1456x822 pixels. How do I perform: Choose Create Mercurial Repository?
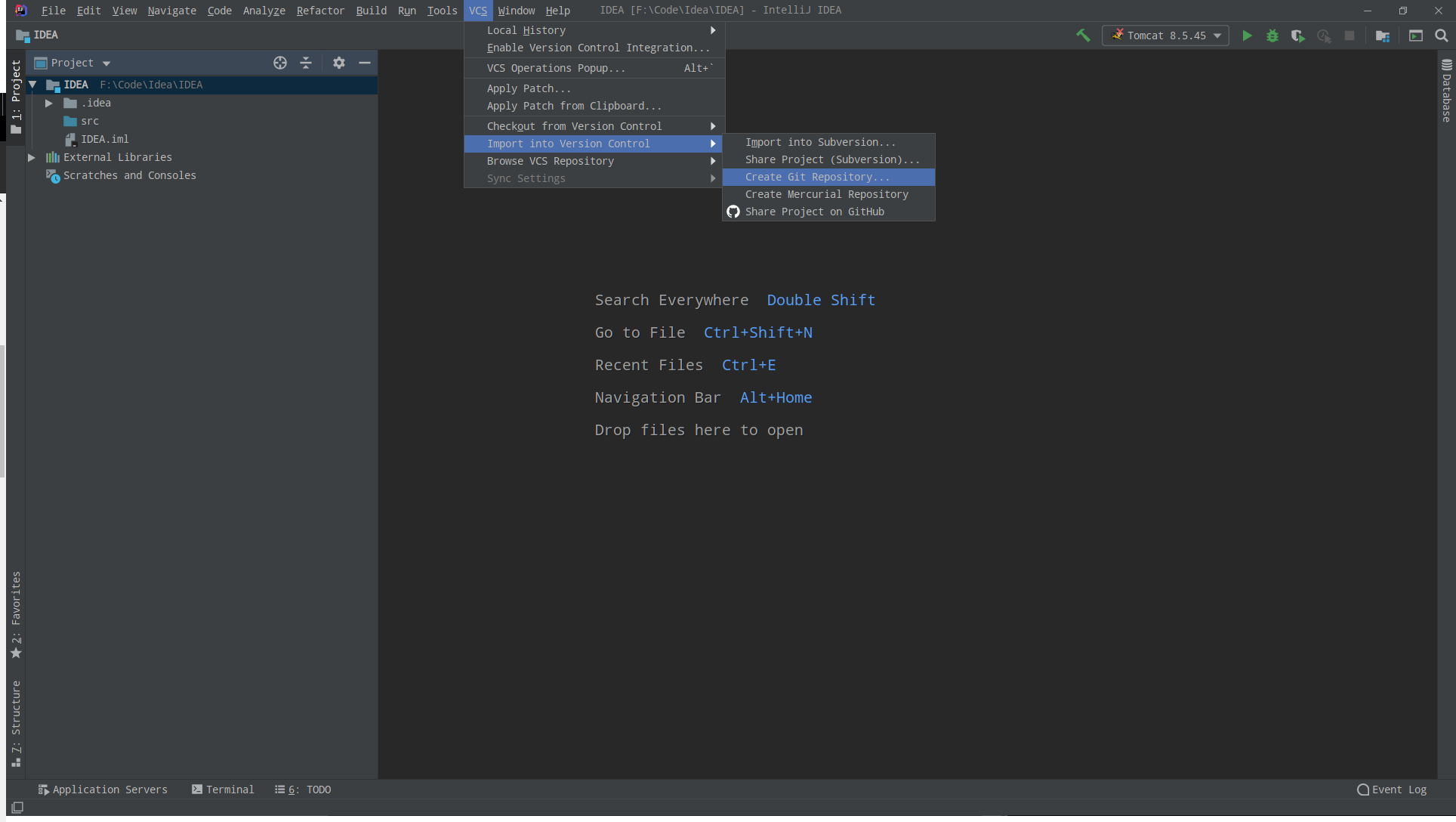click(x=828, y=194)
